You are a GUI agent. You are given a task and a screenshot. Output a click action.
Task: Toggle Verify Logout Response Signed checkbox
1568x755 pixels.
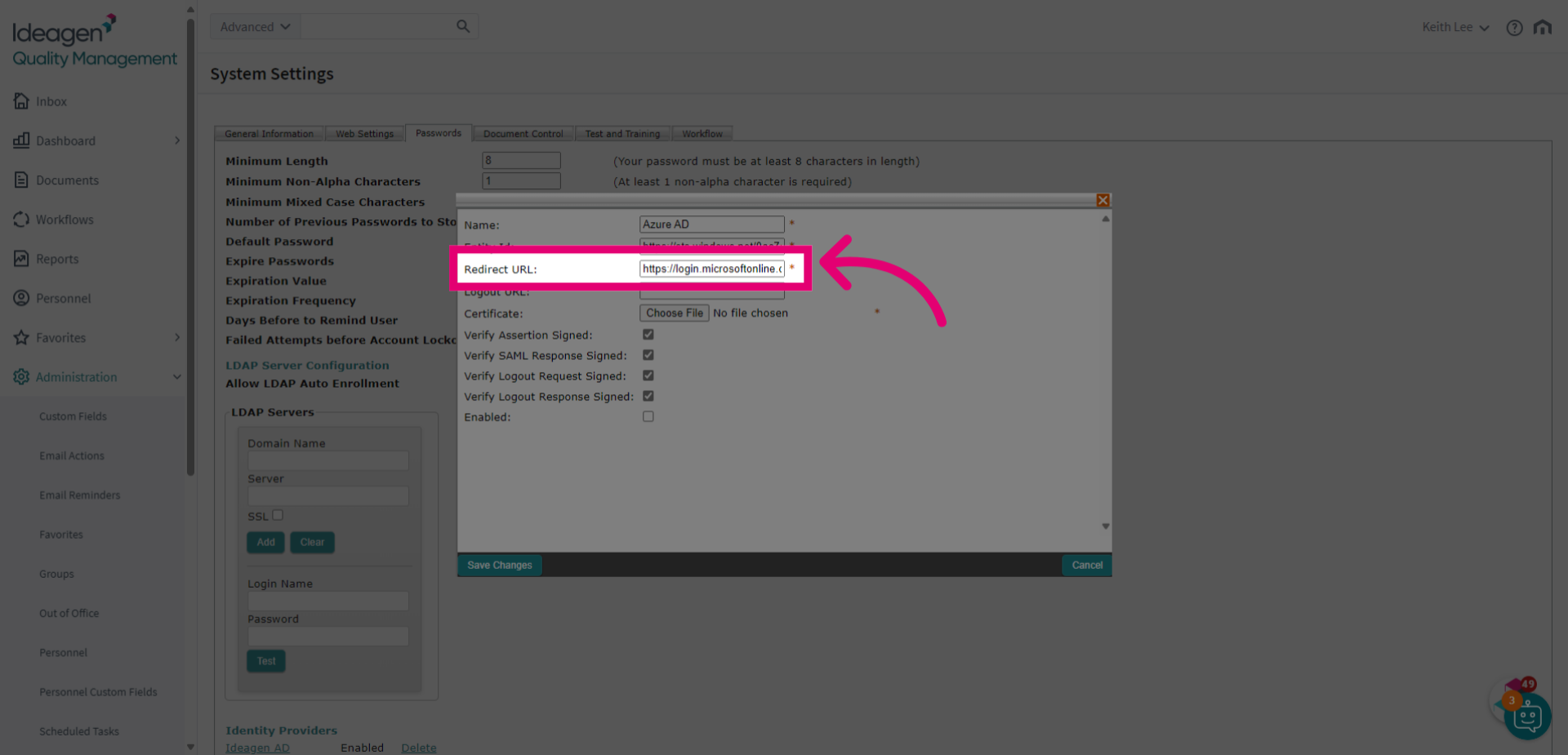[648, 396]
